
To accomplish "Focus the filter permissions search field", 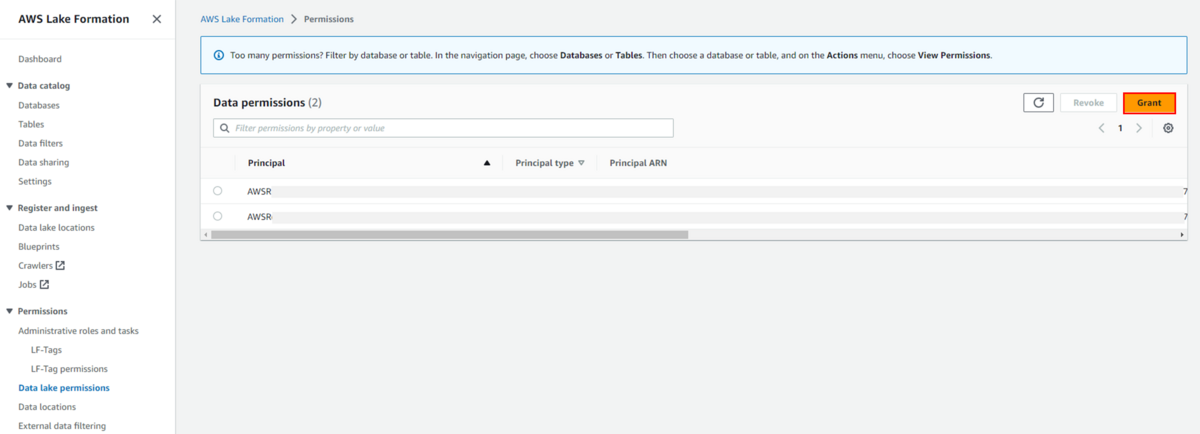I will pyautogui.click(x=443, y=128).
